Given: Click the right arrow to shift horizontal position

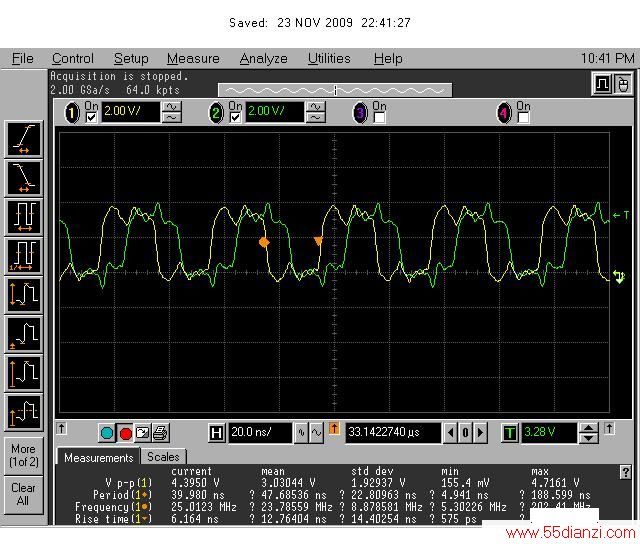Looking at the screenshot, I should [480, 433].
